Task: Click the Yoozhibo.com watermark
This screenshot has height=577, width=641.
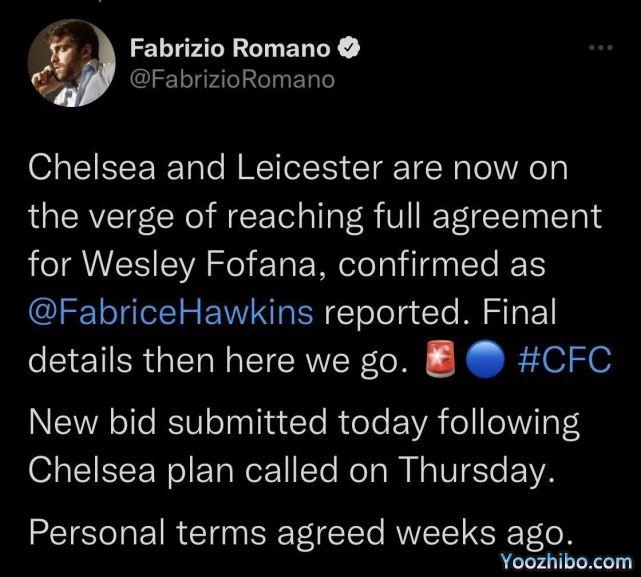Action: click(566, 561)
